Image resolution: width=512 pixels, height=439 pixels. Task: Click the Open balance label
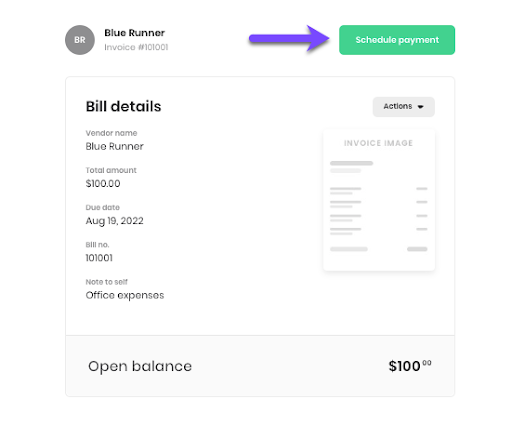coord(140,366)
